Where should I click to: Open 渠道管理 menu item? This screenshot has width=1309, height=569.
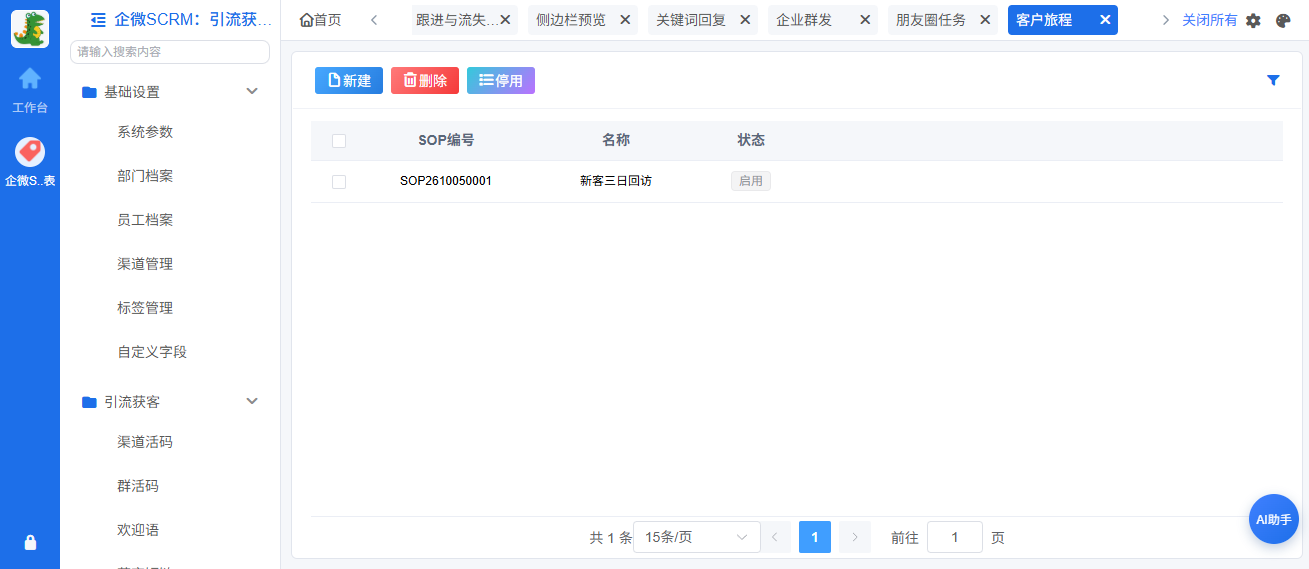point(145,264)
